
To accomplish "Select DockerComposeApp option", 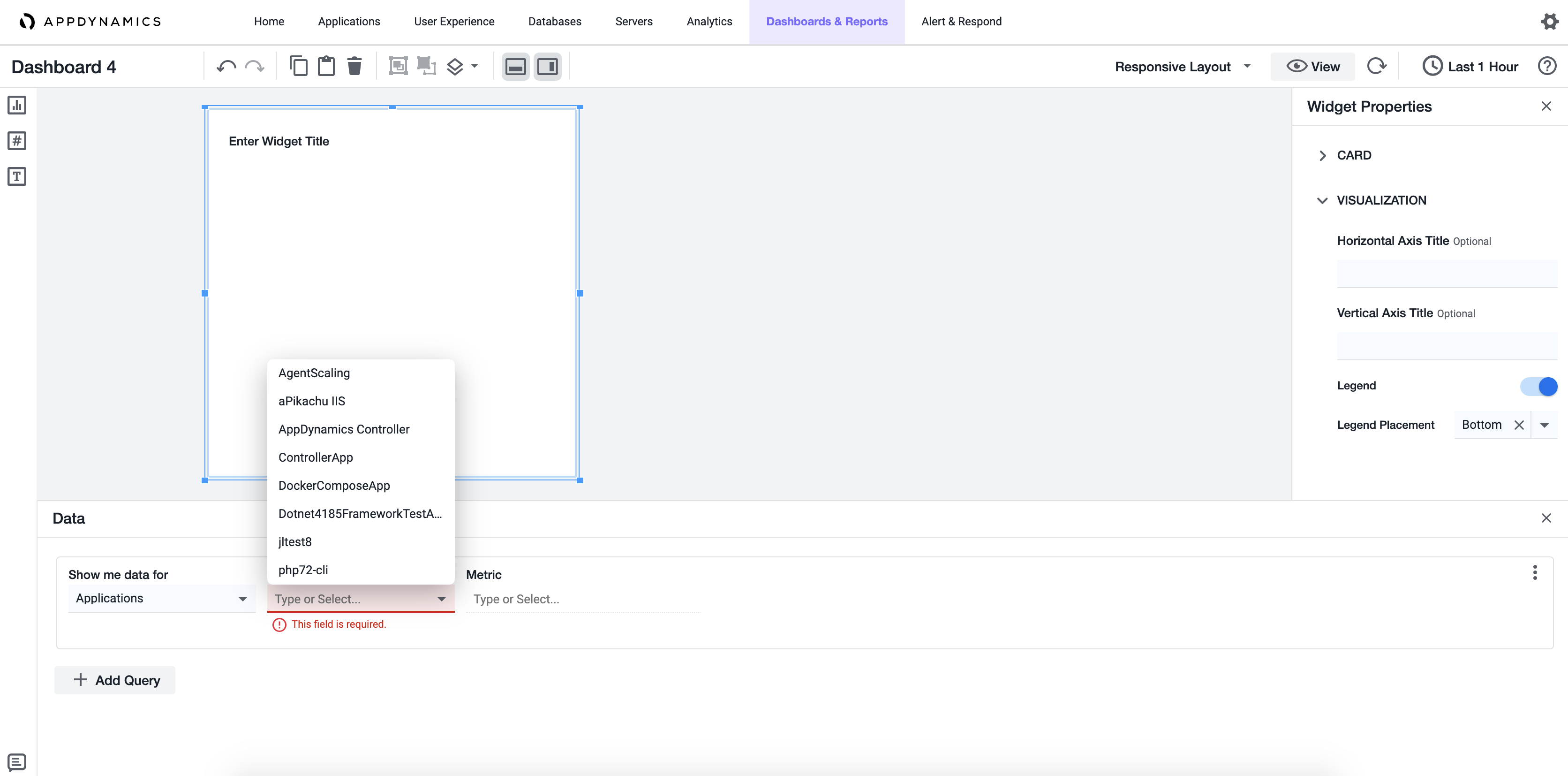I will [360, 486].
